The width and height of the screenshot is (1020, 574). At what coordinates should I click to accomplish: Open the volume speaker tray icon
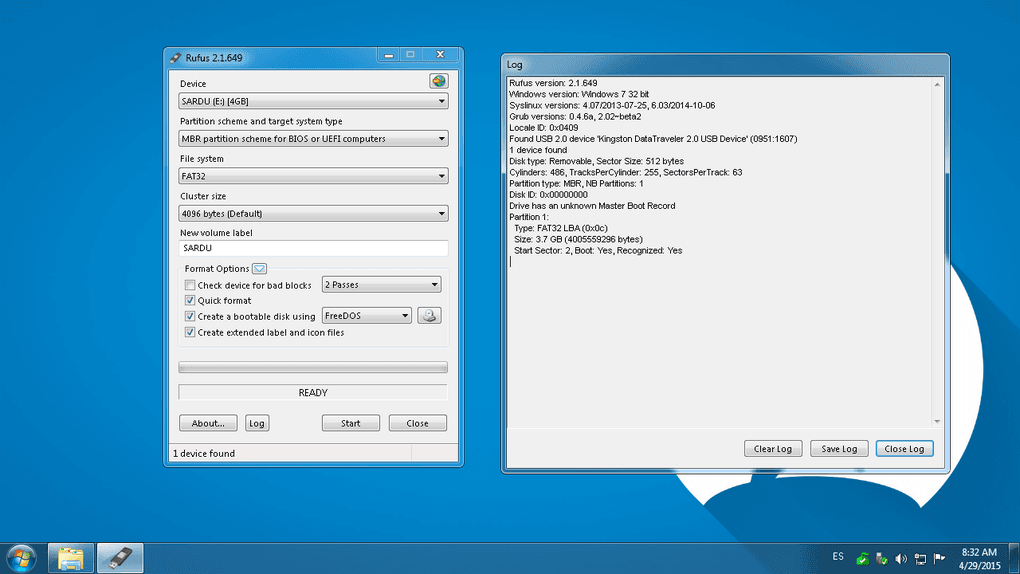point(901,558)
